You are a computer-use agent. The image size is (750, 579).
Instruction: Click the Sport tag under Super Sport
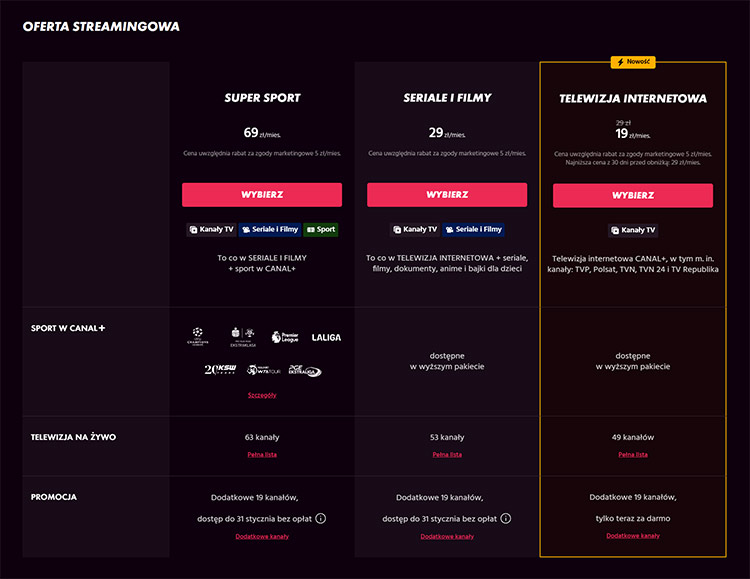click(x=321, y=229)
